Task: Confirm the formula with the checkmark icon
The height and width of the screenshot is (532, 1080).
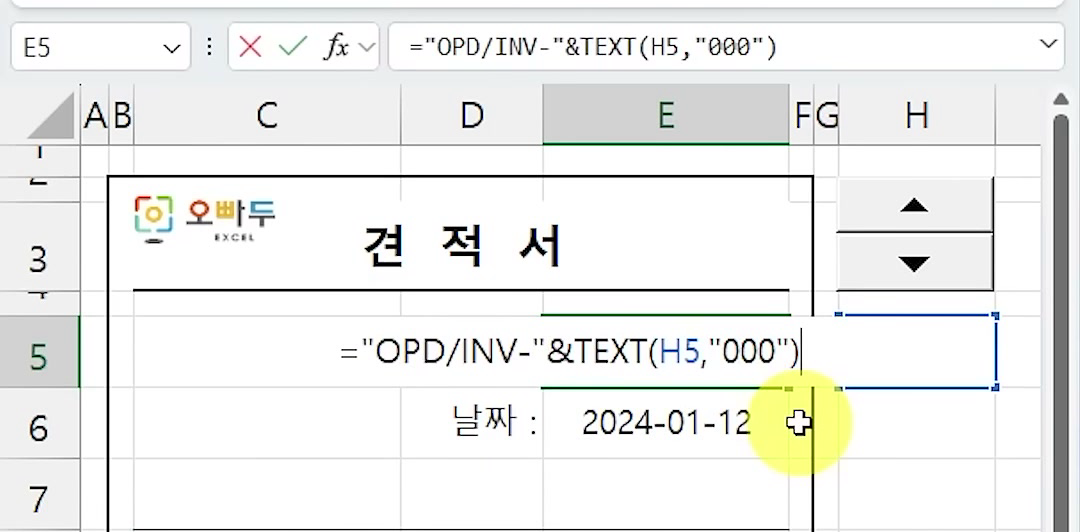Action: (x=291, y=47)
